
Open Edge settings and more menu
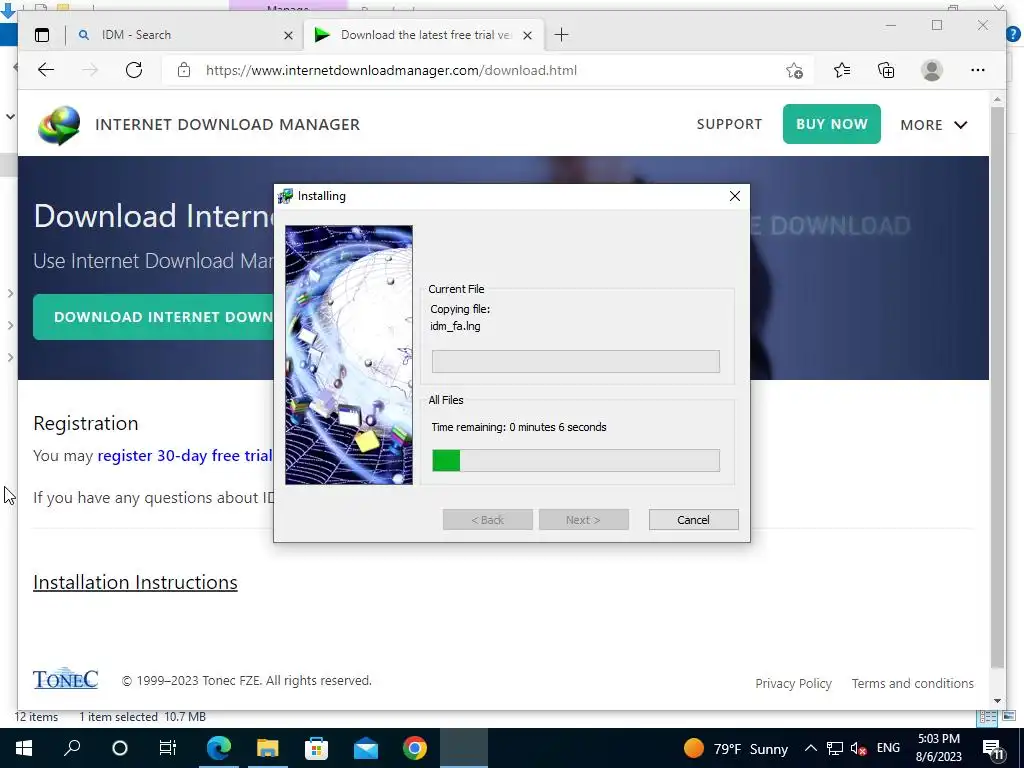[x=978, y=70]
